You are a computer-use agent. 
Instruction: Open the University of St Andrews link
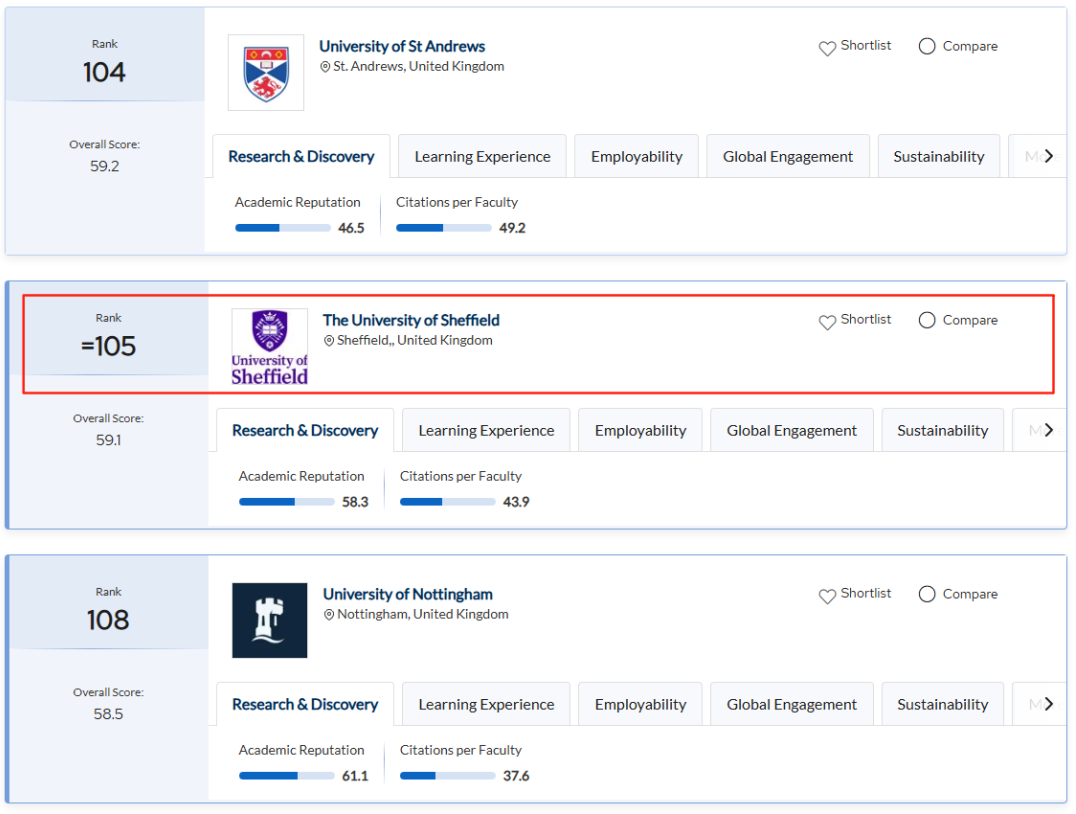tap(402, 46)
